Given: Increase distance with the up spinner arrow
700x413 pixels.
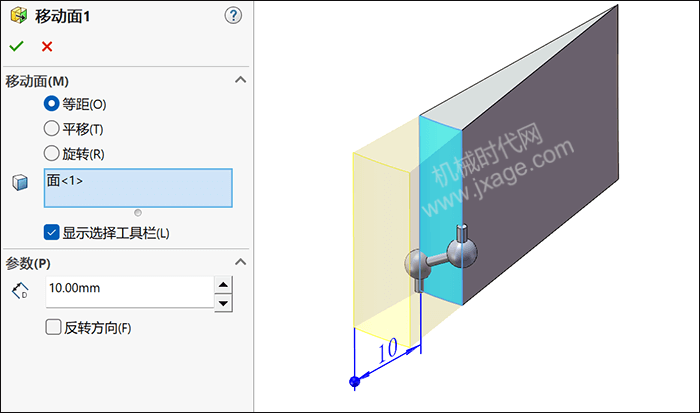Looking at the screenshot, I should (223, 285).
